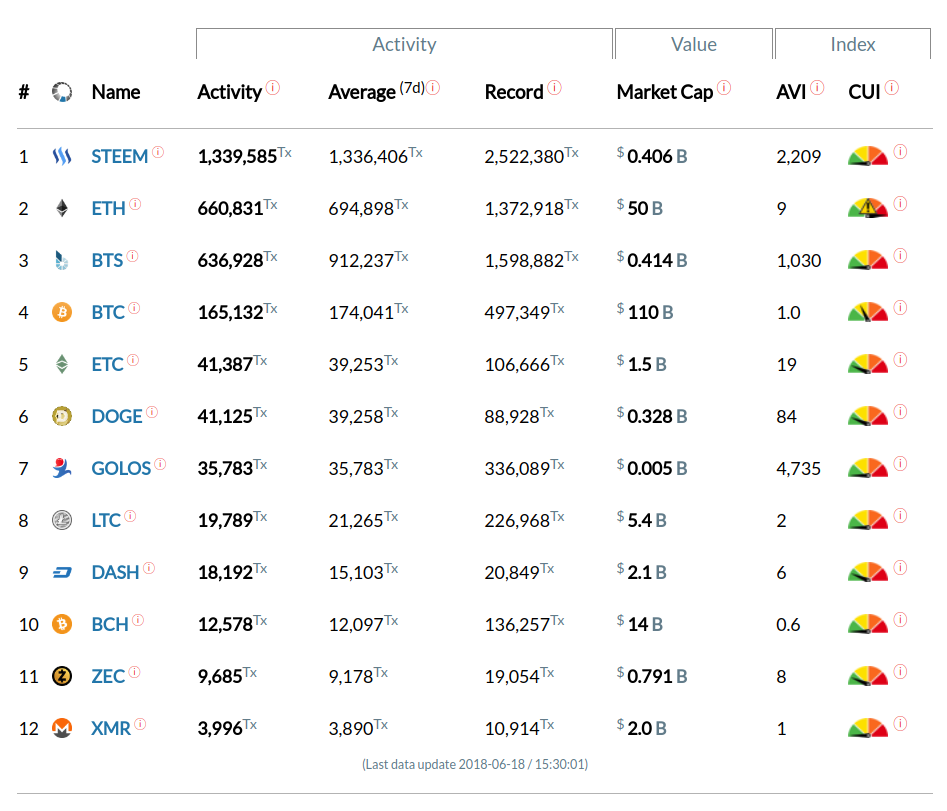This screenshot has width=947, height=811.
Task: Select the Activity group tab
Action: coord(404,44)
